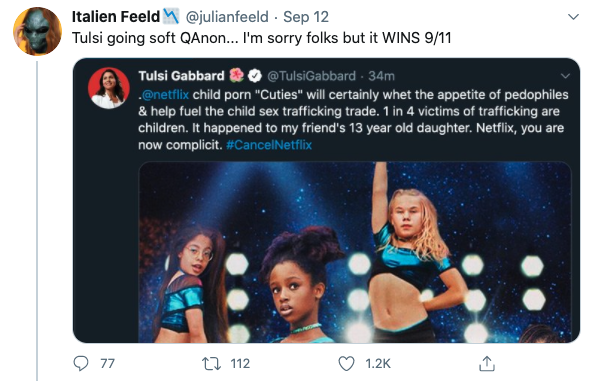Click the 1.2K likes count

(378, 364)
